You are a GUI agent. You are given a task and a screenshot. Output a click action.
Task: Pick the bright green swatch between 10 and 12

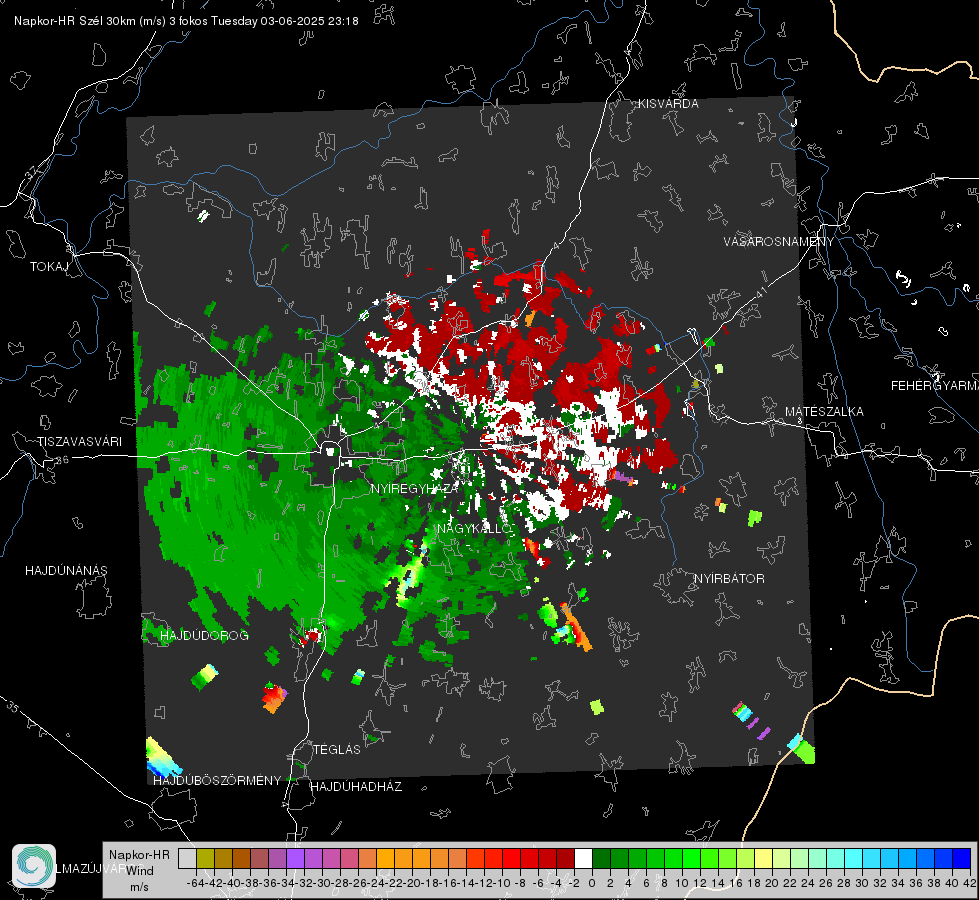pyautogui.click(x=691, y=858)
